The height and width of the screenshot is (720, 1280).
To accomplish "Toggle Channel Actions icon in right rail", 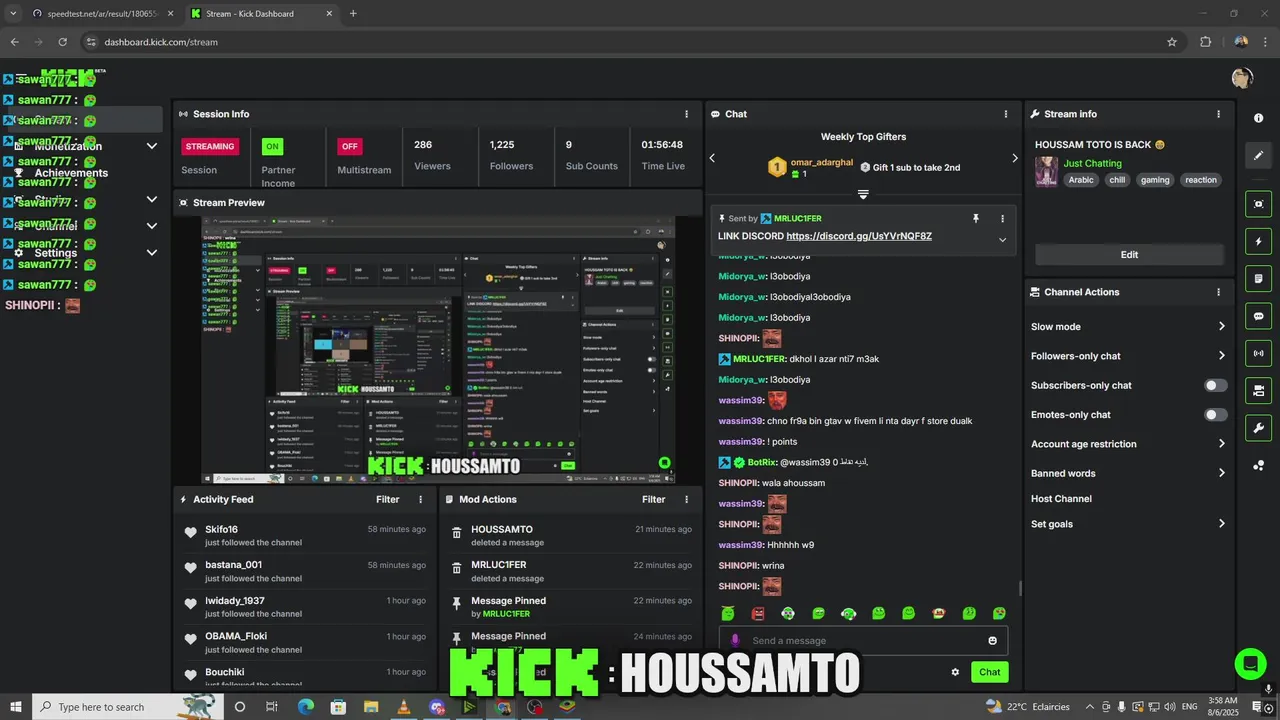I will (x=1258, y=390).
